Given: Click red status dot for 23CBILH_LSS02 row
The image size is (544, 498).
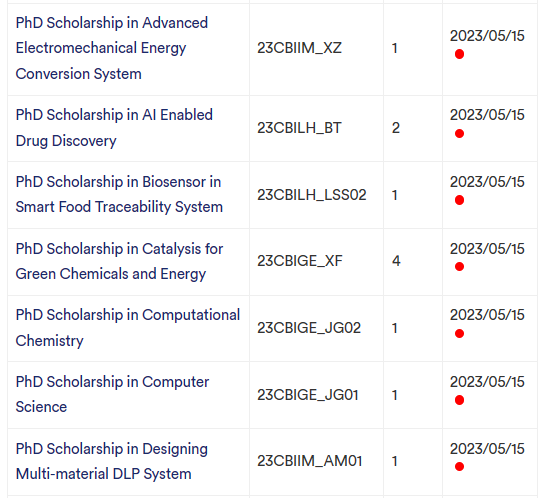Looking at the screenshot, I should click(x=459, y=200).
